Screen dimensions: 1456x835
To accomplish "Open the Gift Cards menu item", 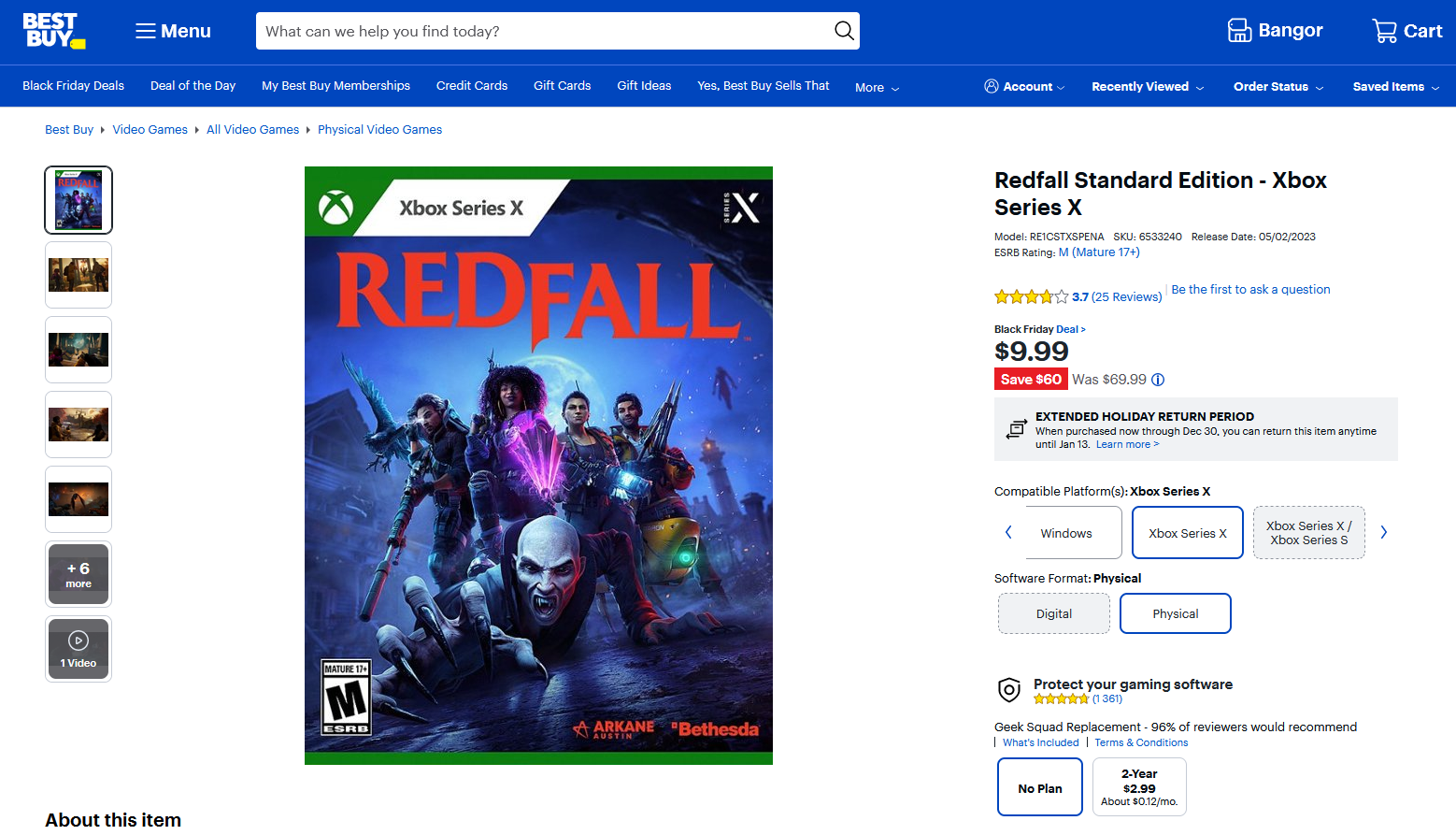I will (562, 85).
